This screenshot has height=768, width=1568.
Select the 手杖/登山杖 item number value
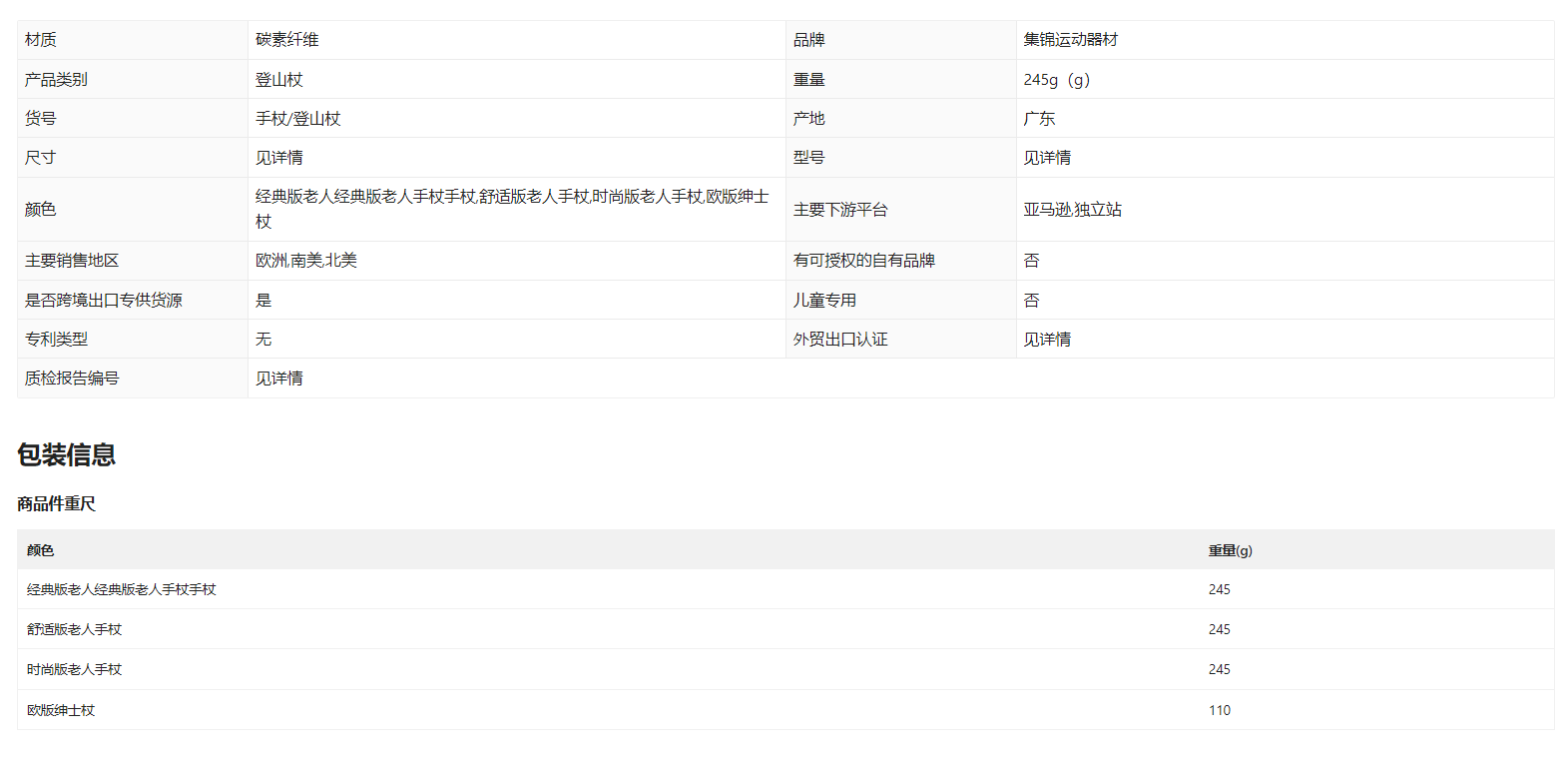click(x=297, y=119)
